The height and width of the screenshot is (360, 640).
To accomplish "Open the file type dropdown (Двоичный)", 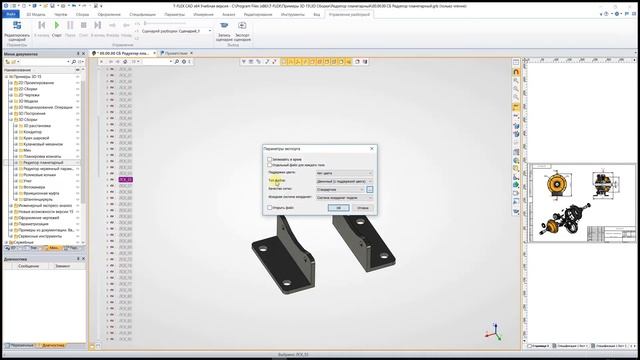I will click(x=344, y=181).
